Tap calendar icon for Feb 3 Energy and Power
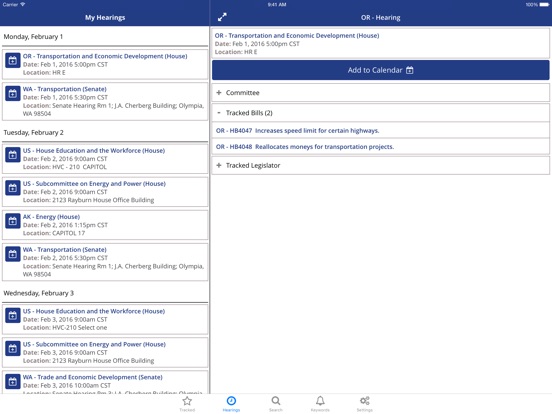Screen dimensions: 552x414 [x=13, y=349]
